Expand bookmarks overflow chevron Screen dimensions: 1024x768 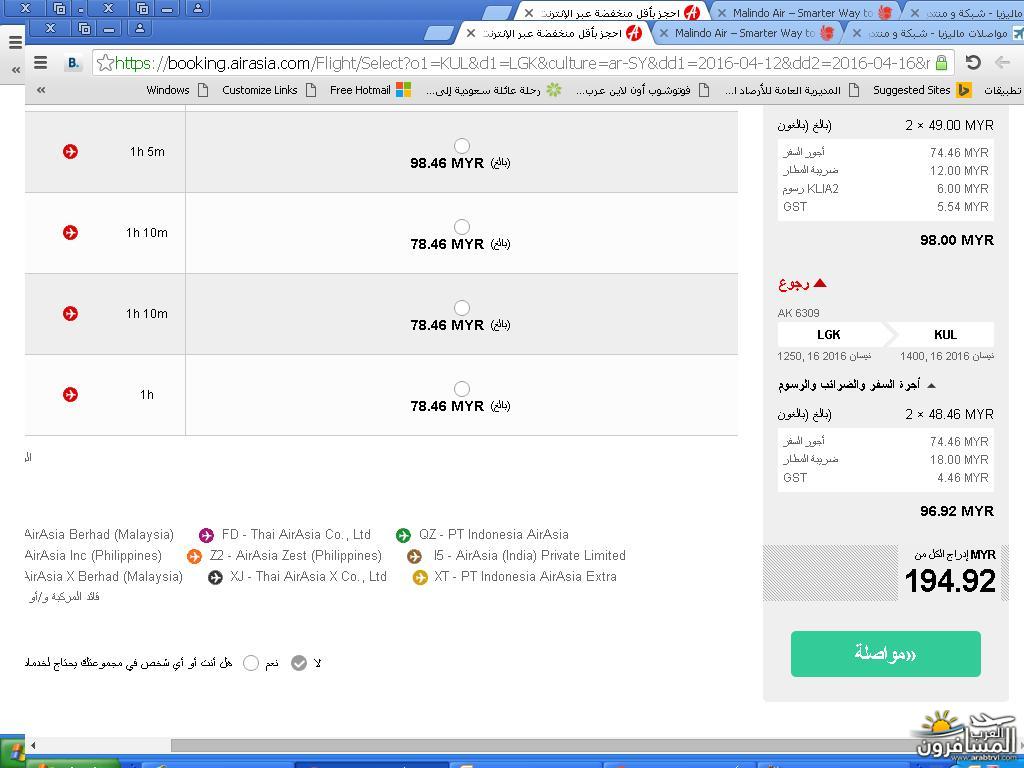click(41, 90)
